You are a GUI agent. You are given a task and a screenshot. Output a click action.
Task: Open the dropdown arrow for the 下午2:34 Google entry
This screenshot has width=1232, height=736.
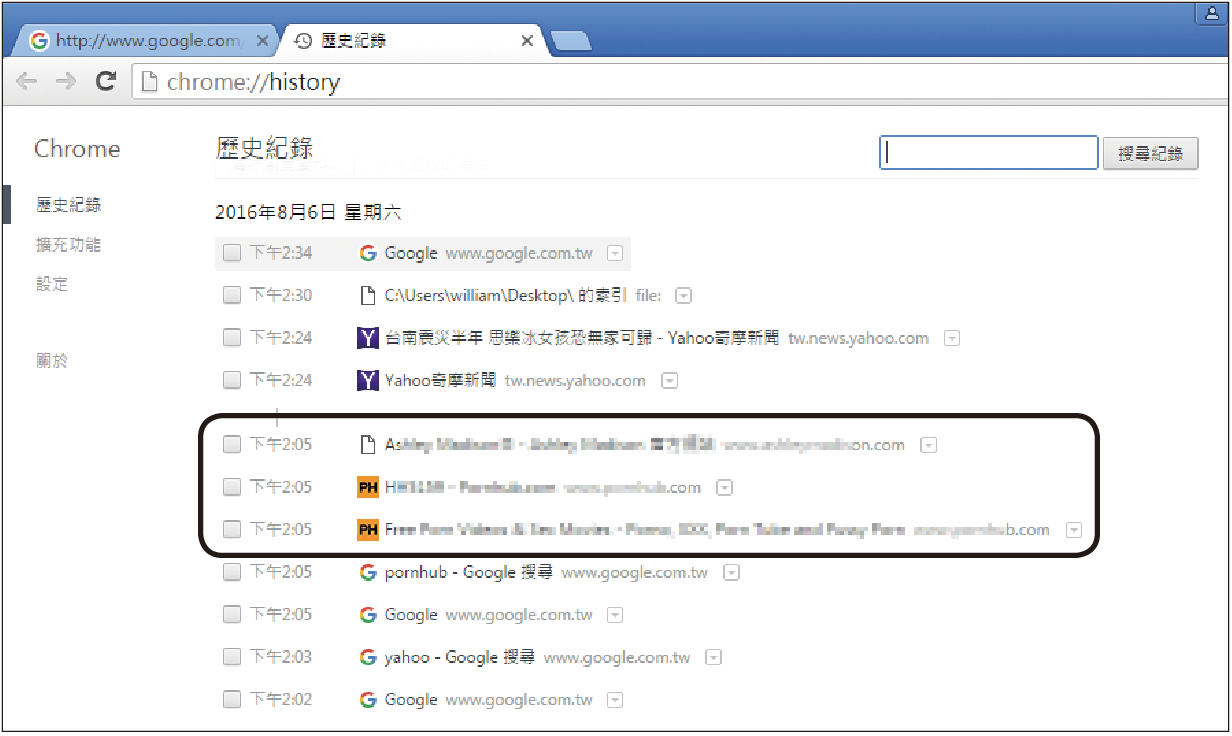(x=615, y=254)
